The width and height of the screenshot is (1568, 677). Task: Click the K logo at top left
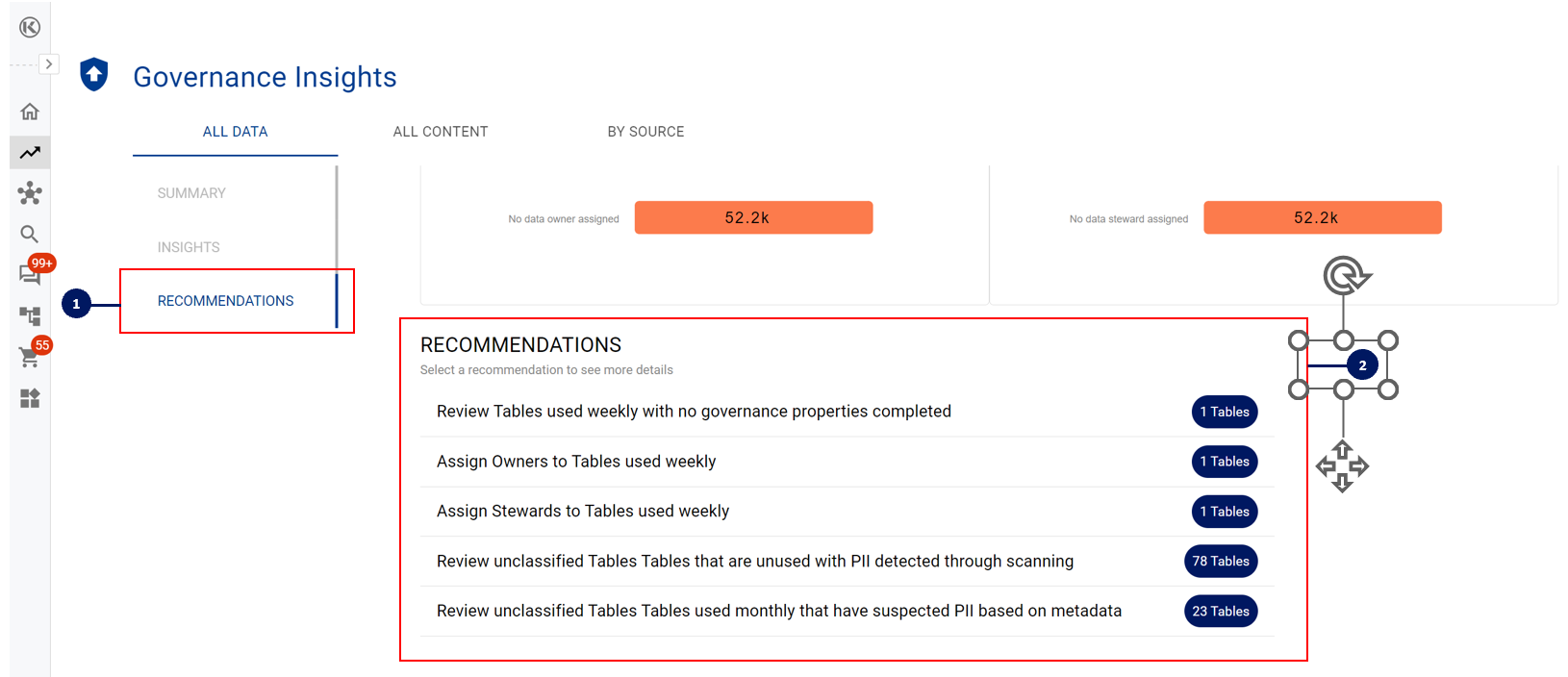(30, 27)
